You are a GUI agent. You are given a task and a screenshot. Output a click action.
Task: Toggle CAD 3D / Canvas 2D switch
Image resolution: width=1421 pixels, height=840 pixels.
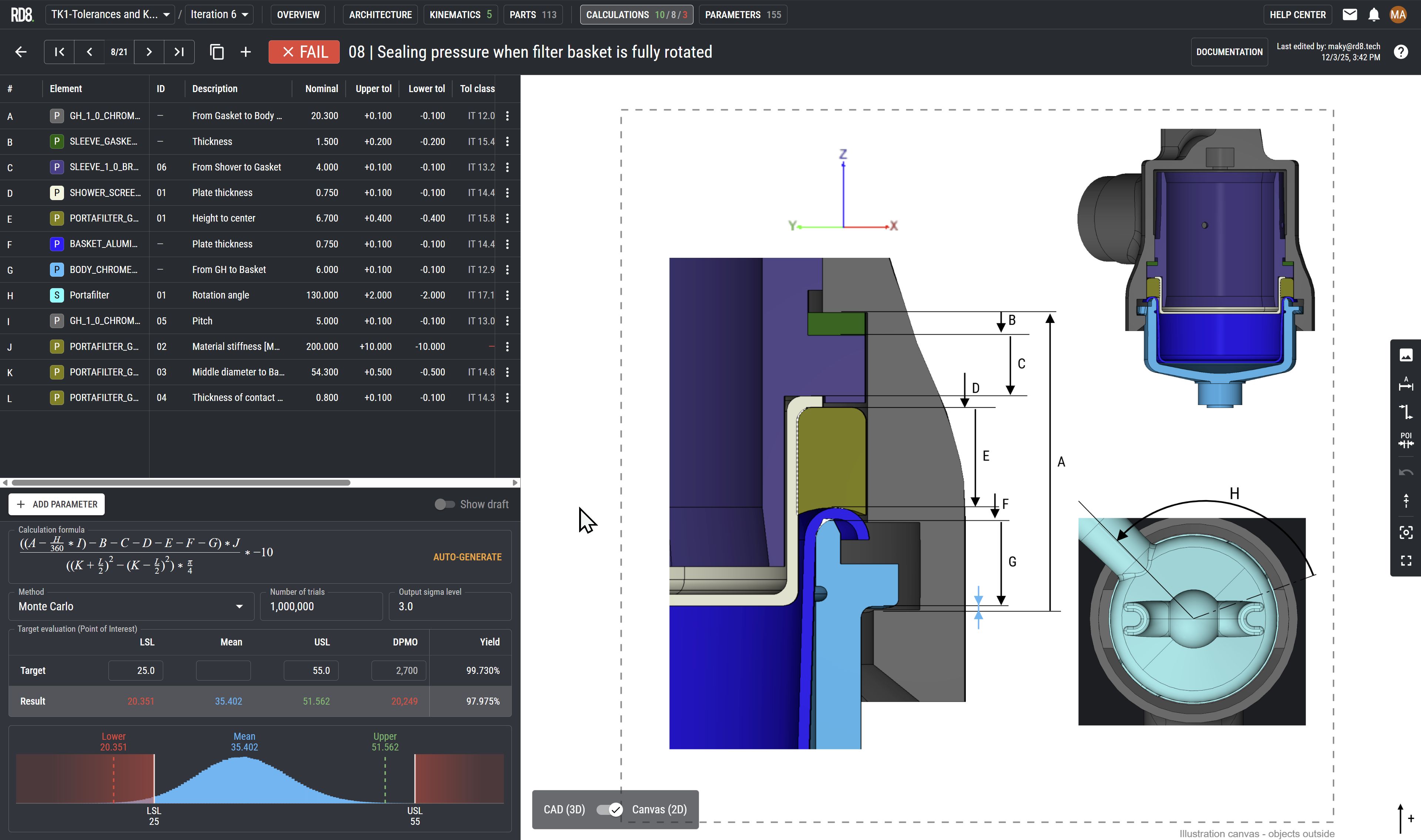[x=609, y=809]
